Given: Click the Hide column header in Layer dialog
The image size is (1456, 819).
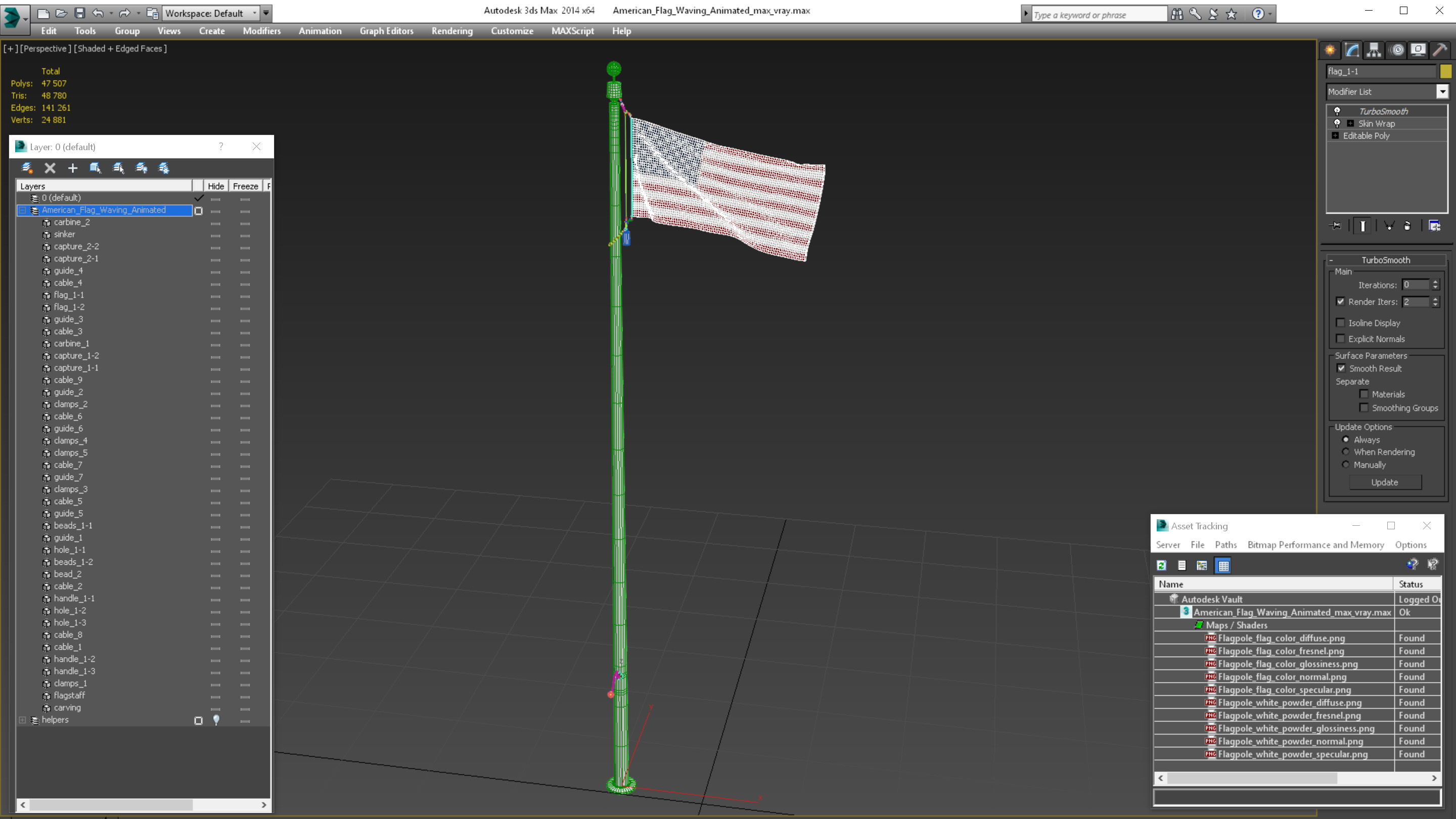Looking at the screenshot, I should (x=215, y=186).
